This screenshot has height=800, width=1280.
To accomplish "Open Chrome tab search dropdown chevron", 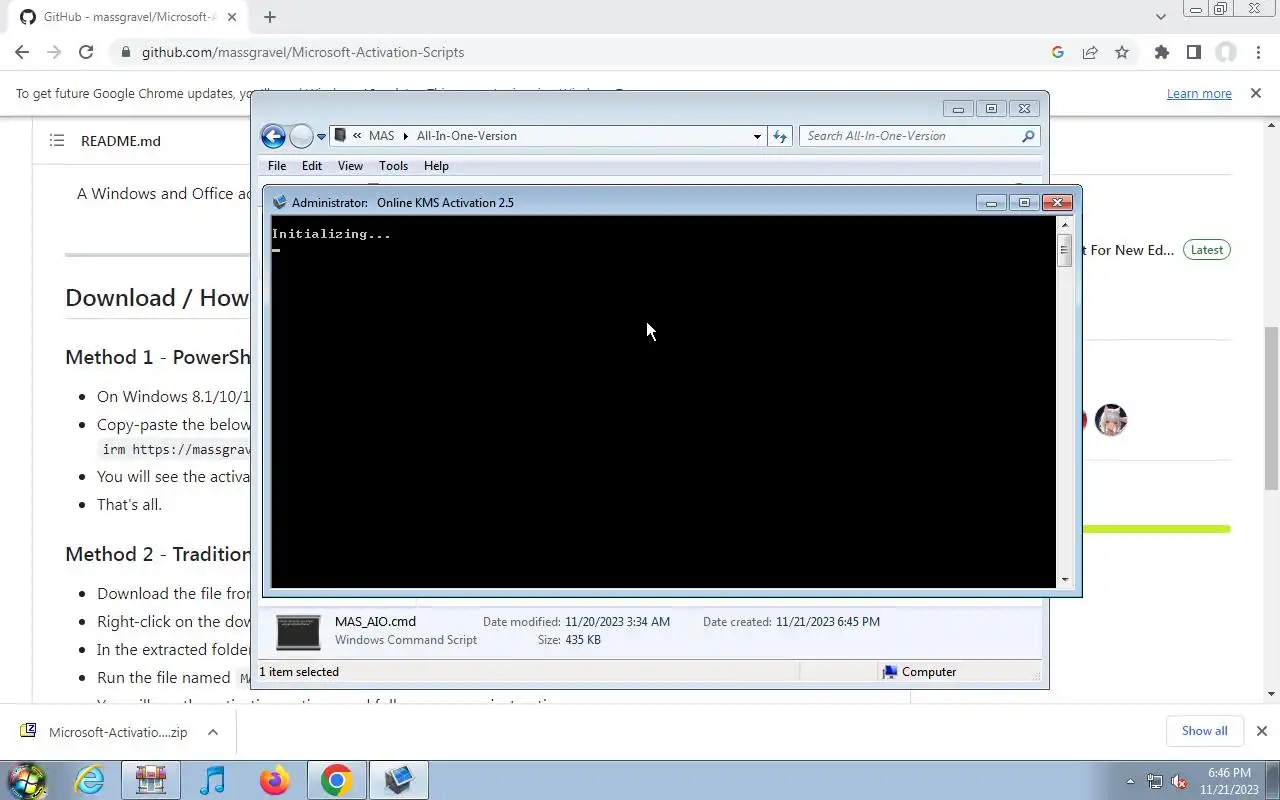I will [1160, 17].
